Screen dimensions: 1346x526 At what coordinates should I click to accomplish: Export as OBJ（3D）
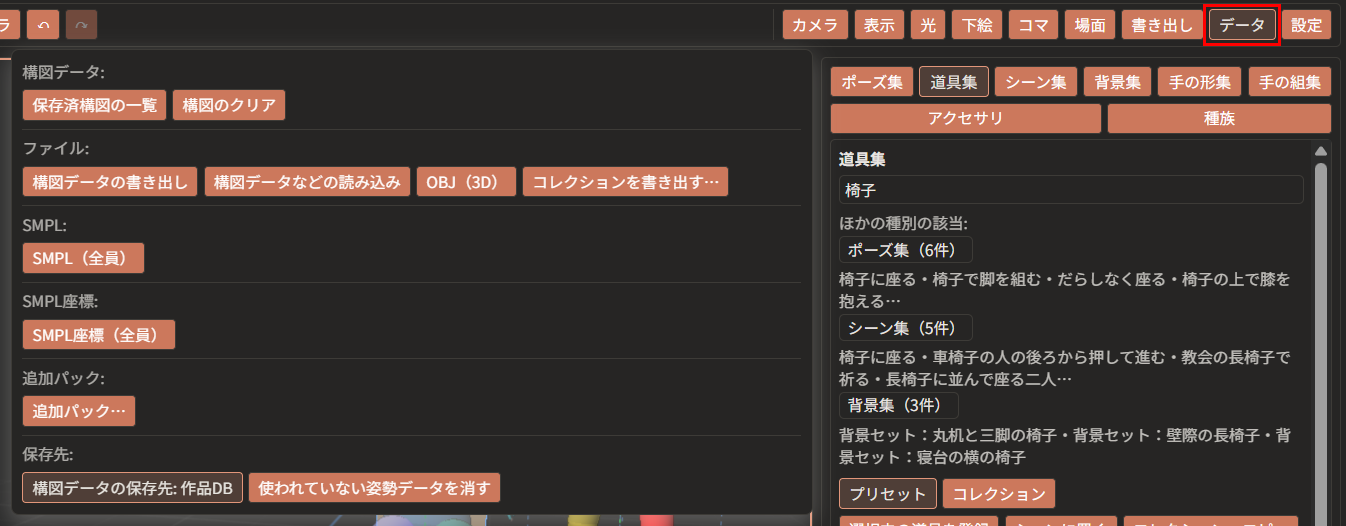point(467,182)
